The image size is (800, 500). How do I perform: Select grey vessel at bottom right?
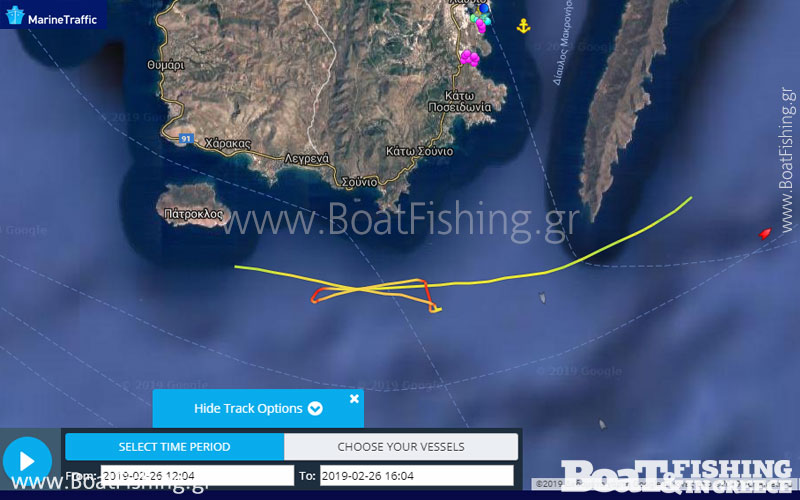click(603, 424)
